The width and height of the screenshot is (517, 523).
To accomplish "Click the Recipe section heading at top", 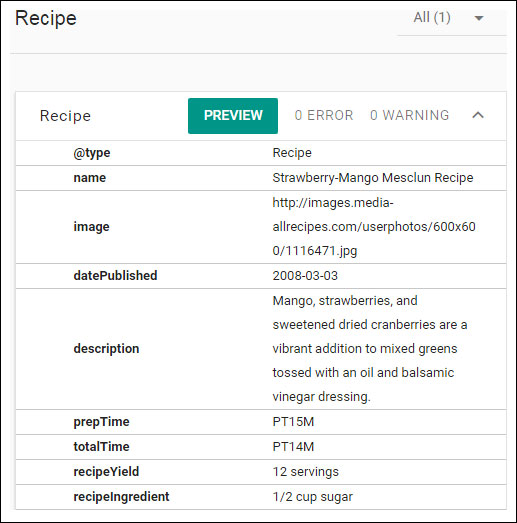I will [x=46, y=18].
